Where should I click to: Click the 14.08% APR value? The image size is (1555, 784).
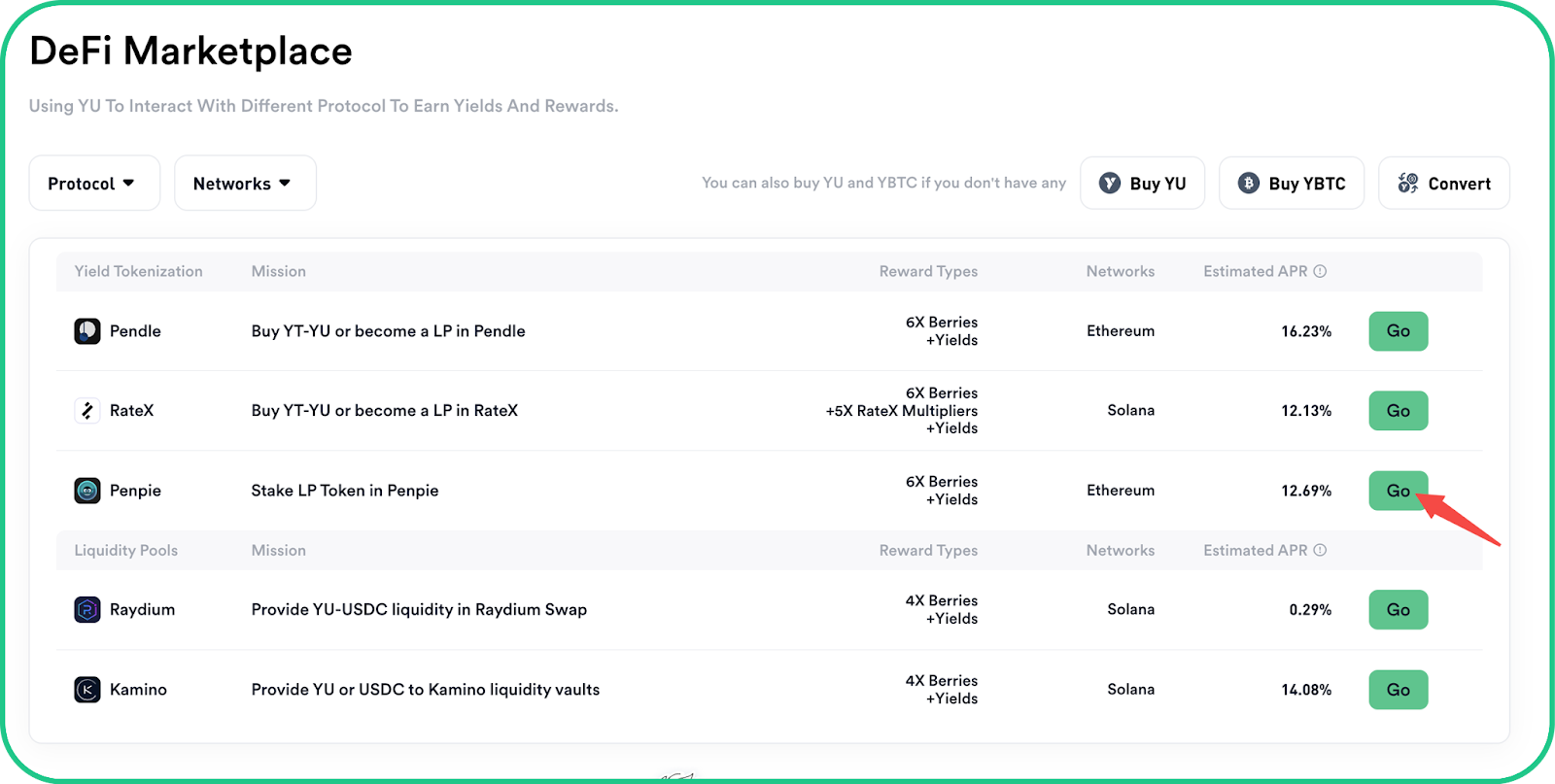[1306, 690]
